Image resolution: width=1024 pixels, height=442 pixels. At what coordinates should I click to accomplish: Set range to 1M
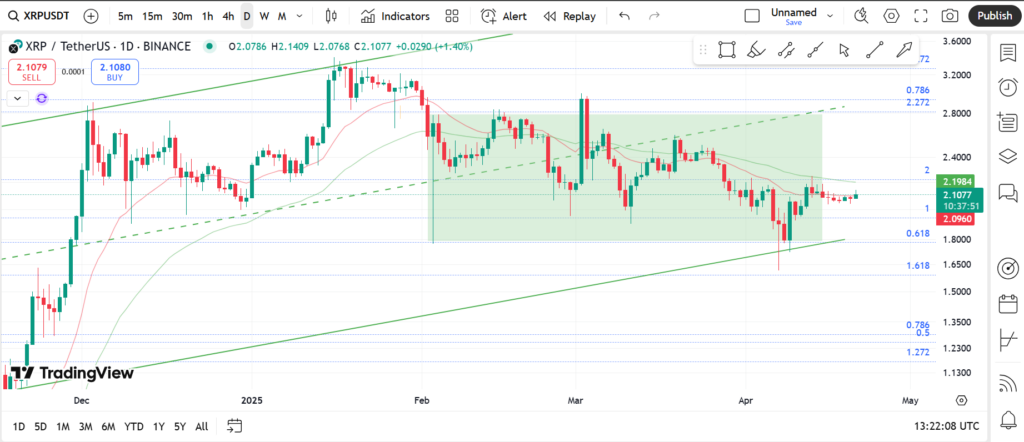click(x=63, y=426)
